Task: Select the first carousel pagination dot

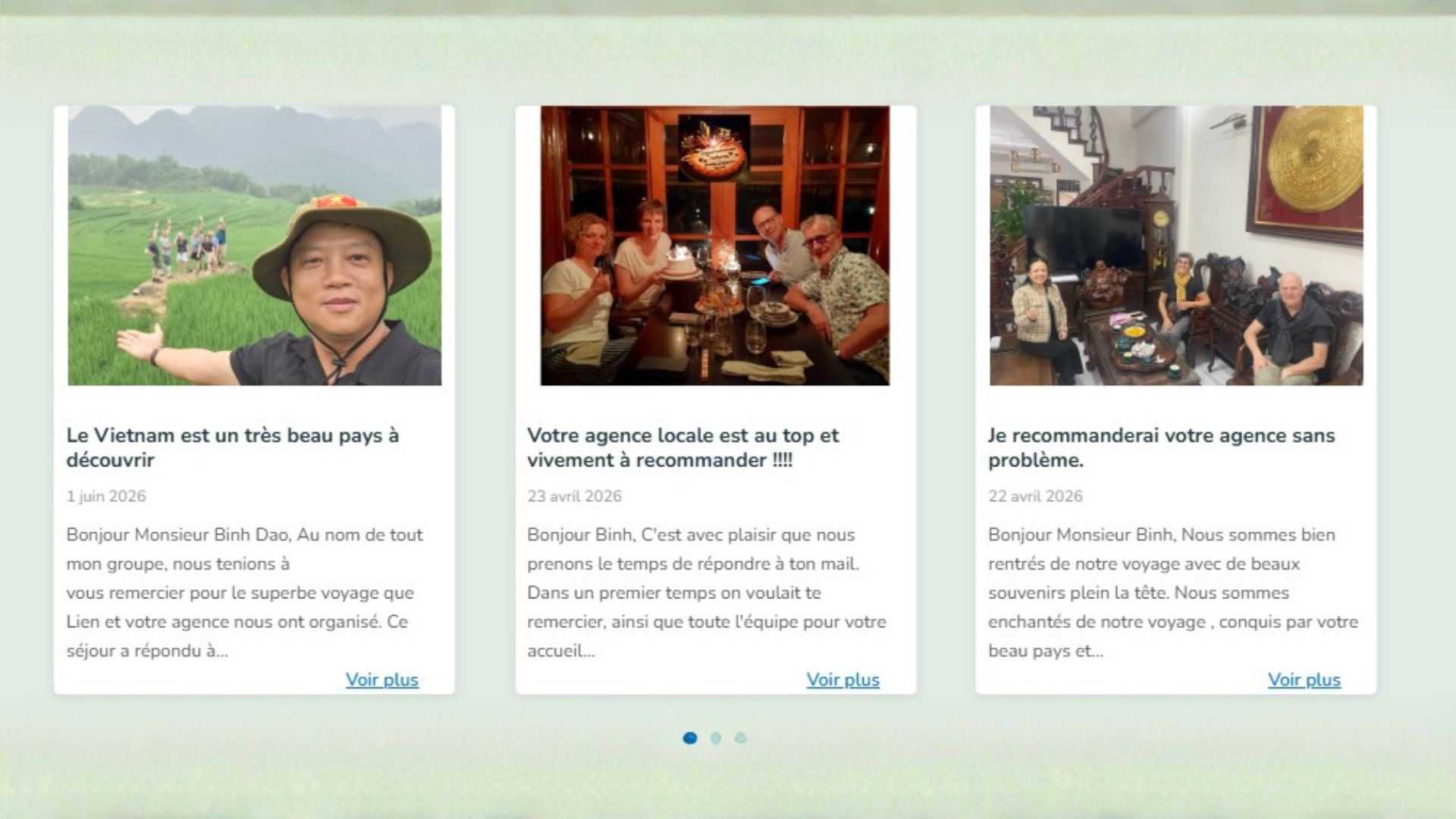Action: [690, 738]
